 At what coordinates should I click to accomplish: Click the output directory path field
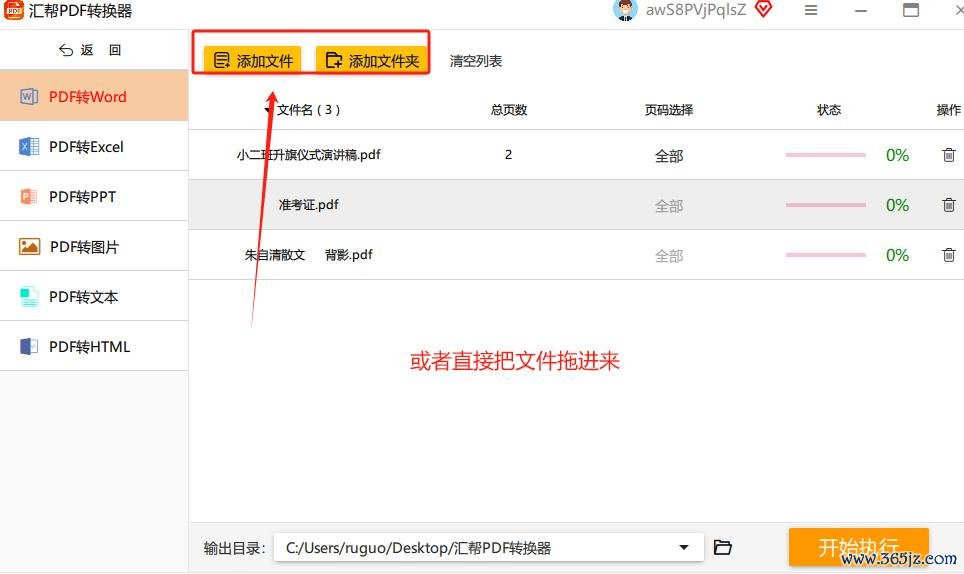point(489,547)
